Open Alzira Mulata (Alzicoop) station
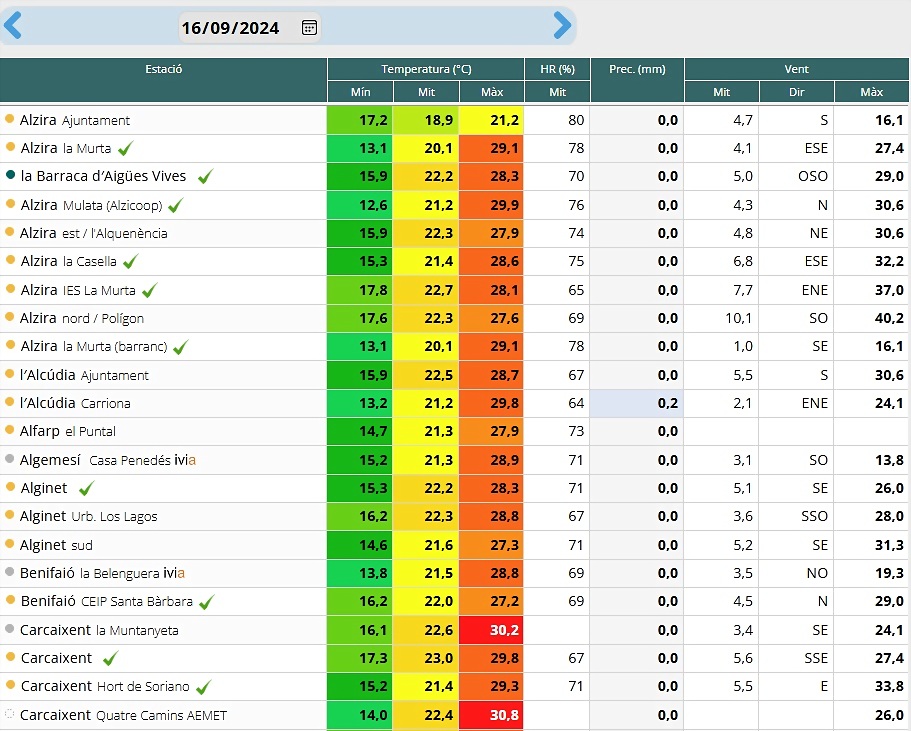 [92, 205]
